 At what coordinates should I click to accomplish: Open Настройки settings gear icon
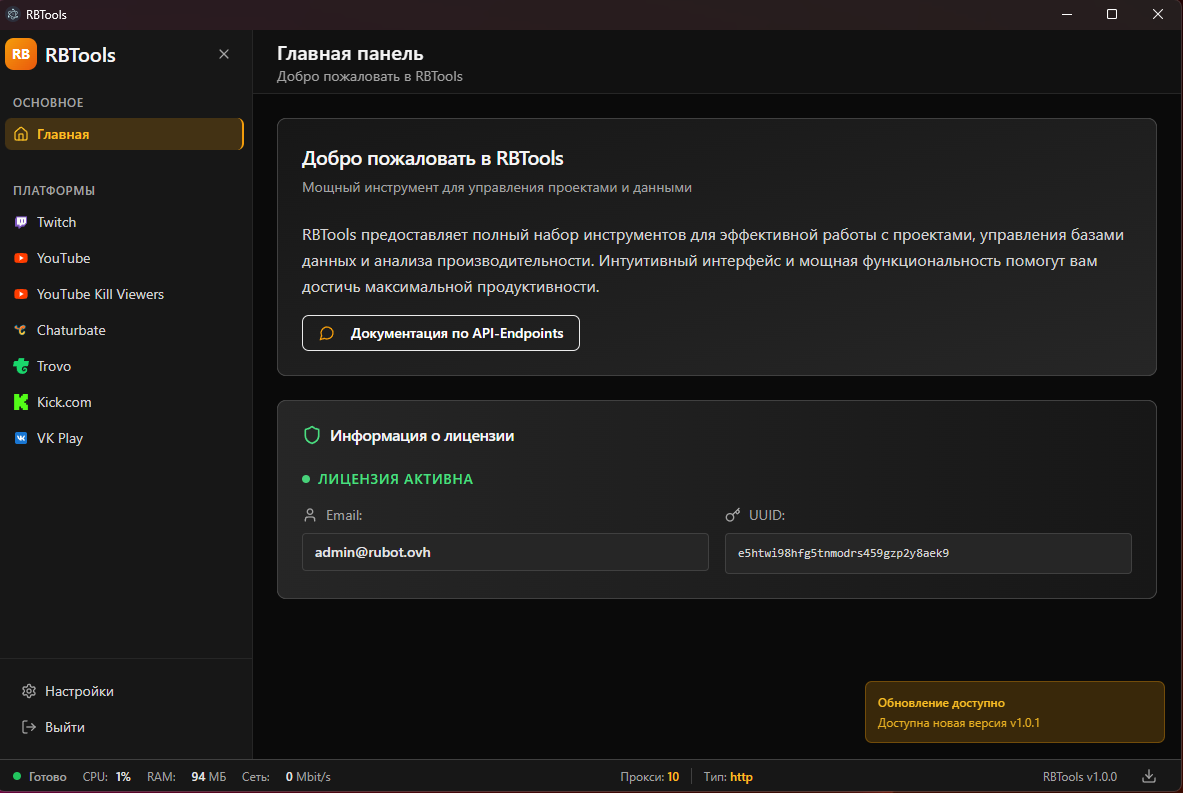(x=29, y=691)
